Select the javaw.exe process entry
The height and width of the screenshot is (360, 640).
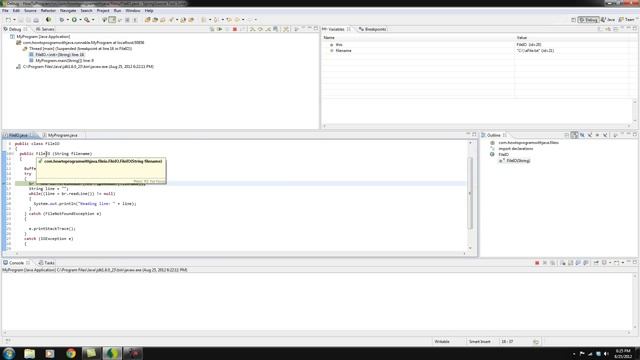88,67
